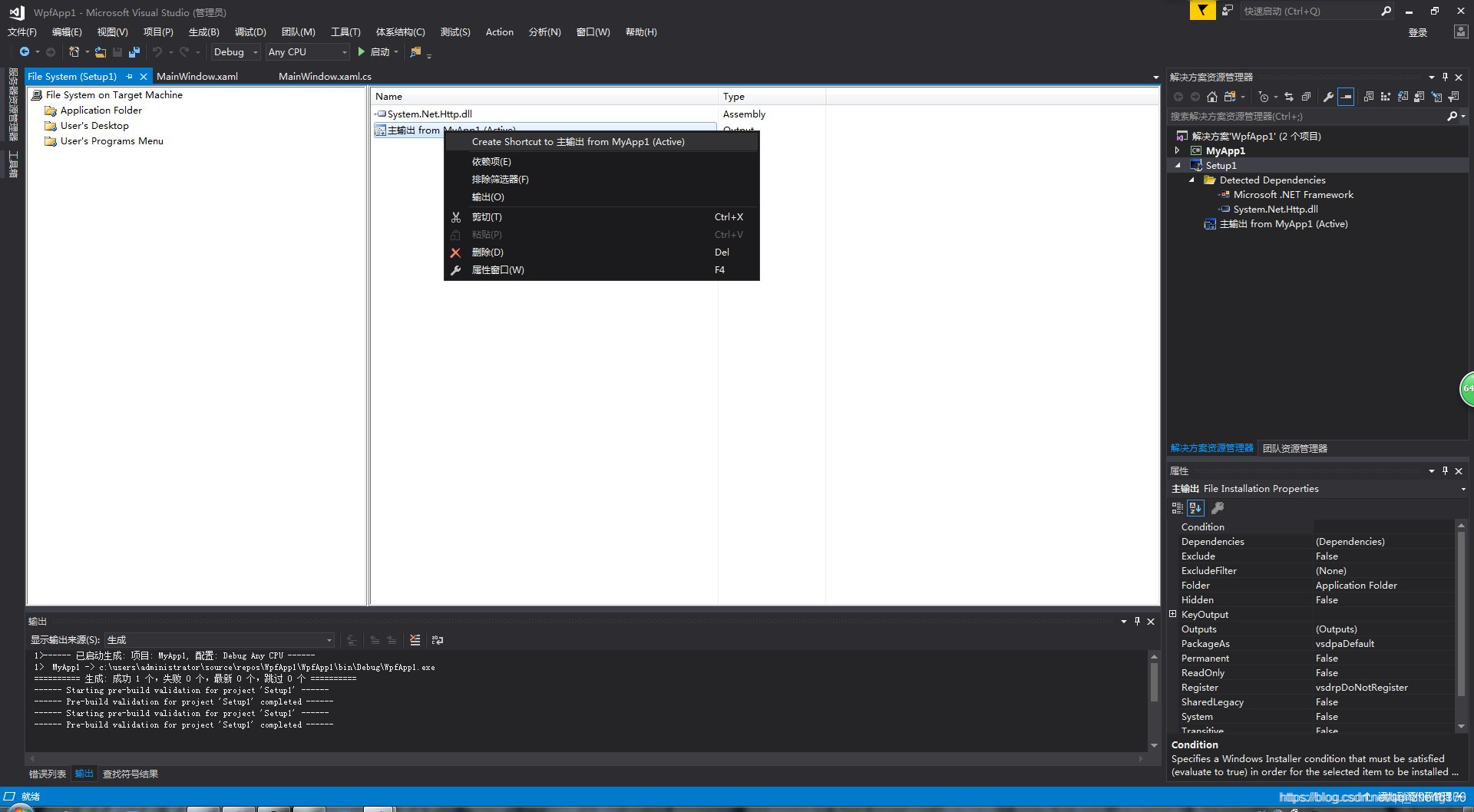Collapse the Setup1 project node

(x=1178, y=166)
